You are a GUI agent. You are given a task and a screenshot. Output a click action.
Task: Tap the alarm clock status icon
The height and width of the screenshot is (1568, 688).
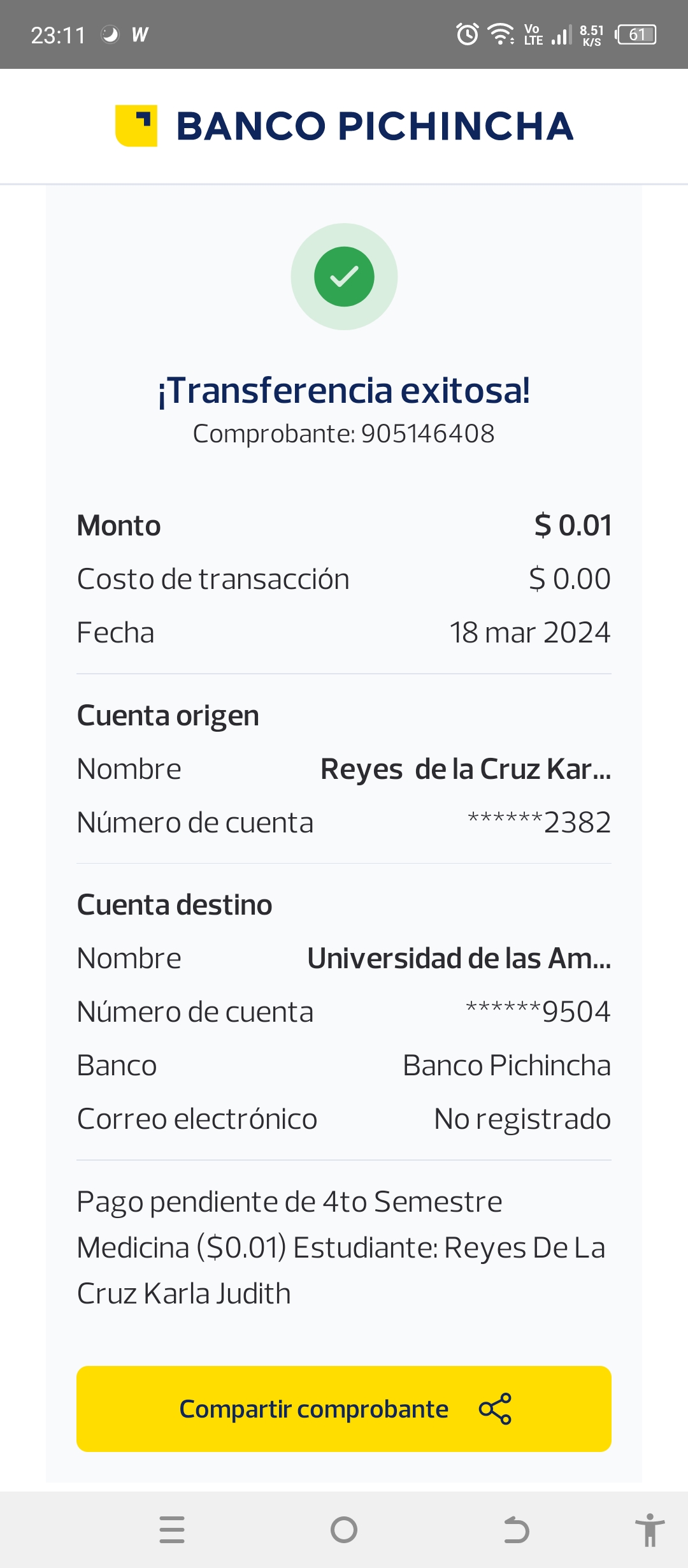pos(468,34)
